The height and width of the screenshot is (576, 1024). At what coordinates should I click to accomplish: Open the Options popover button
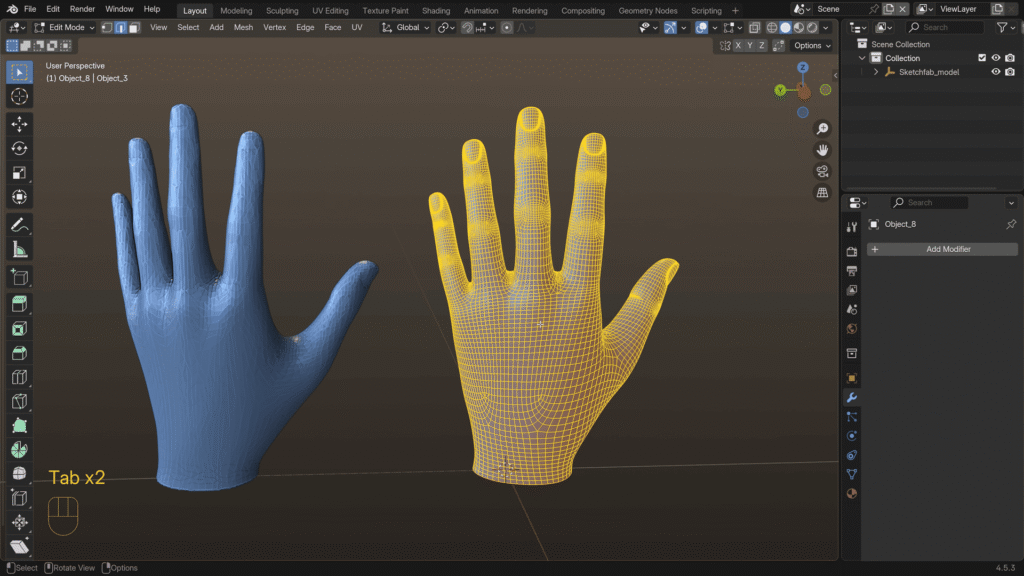coord(811,45)
